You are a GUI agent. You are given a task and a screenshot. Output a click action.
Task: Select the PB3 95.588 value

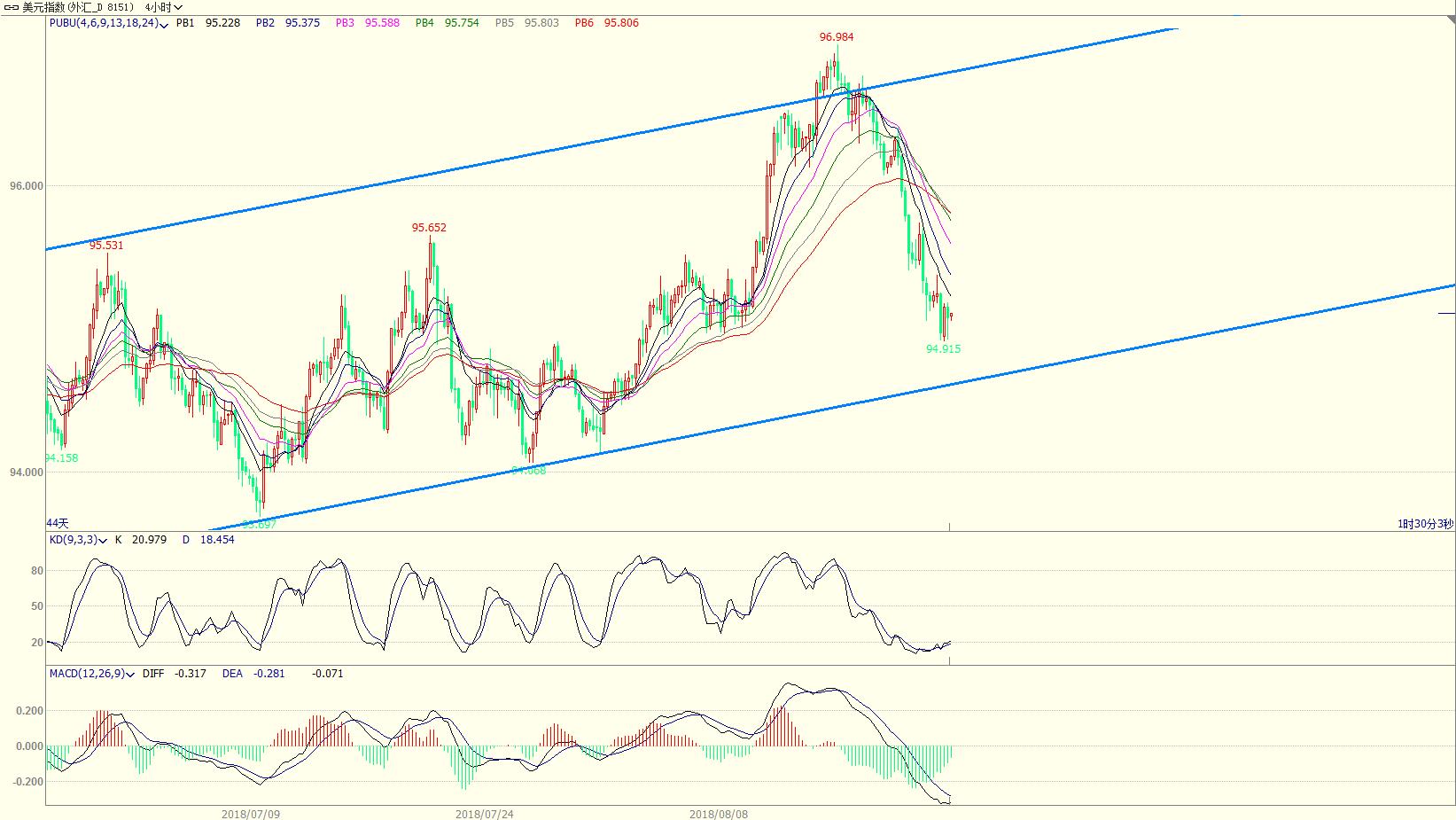pyautogui.click(x=368, y=23)
